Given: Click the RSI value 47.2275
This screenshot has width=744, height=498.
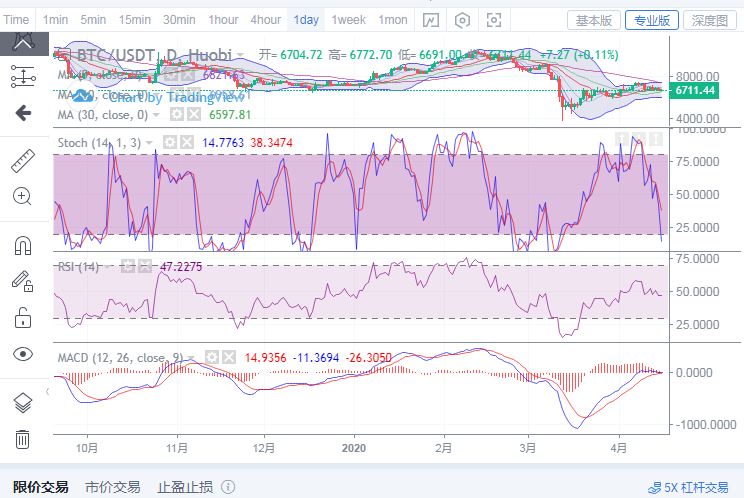Looking at the screenshot, I should pyautogui.click(x=181, y=267).
